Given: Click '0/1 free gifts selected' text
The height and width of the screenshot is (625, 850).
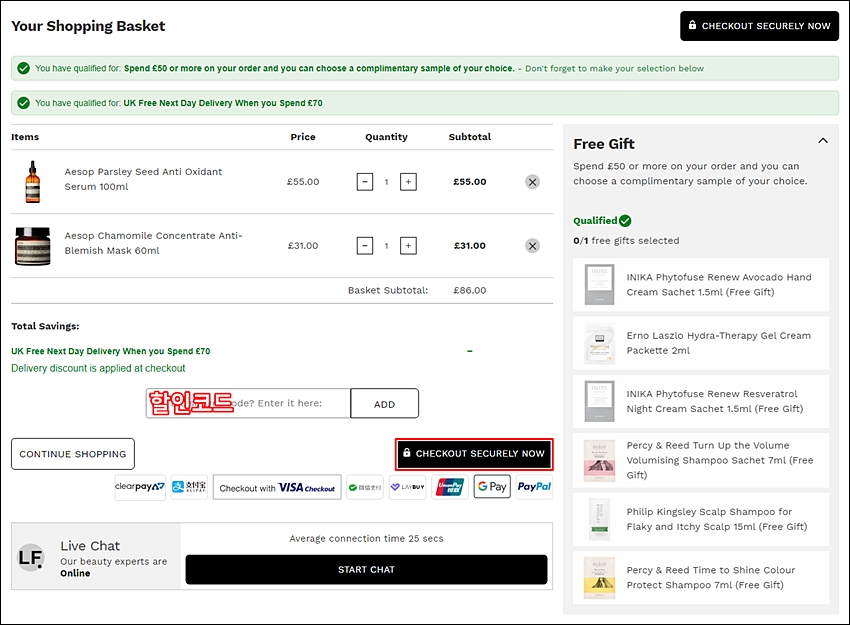Looking at the screenshot, I should 626,241.
